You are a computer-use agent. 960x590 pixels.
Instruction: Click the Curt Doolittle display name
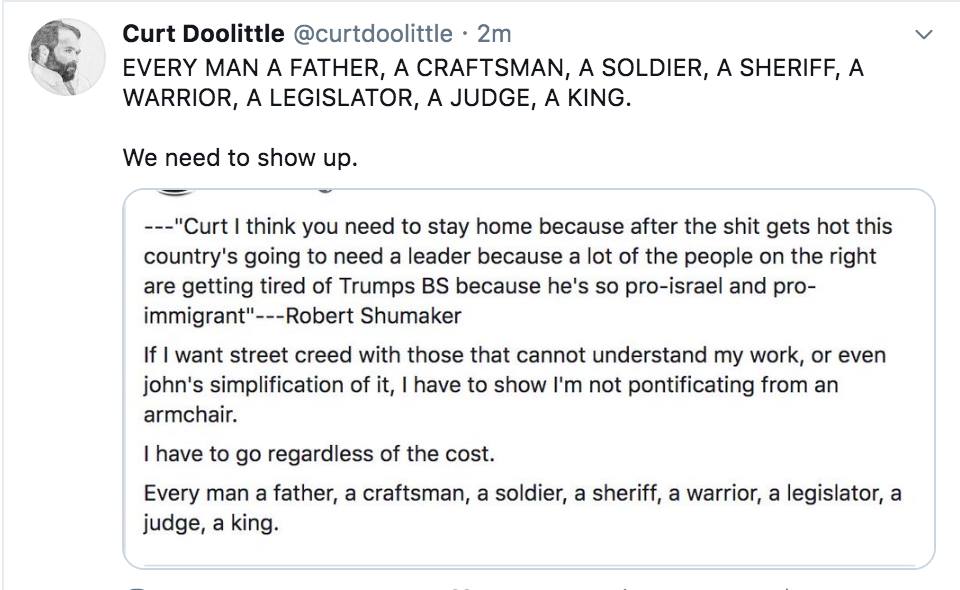202,33
